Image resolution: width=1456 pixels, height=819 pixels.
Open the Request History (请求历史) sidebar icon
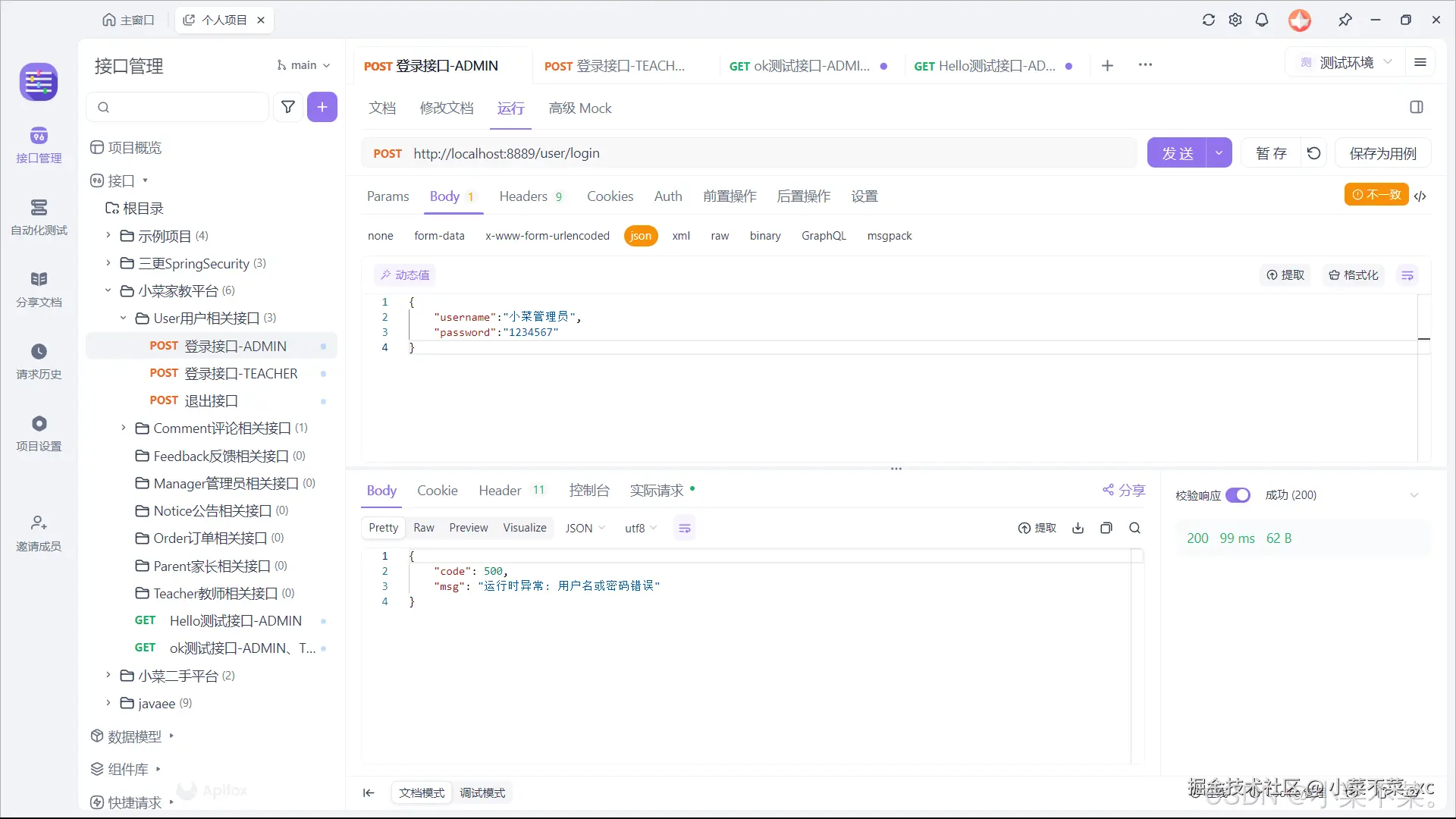pyautogui.click(x=39, y=360)
